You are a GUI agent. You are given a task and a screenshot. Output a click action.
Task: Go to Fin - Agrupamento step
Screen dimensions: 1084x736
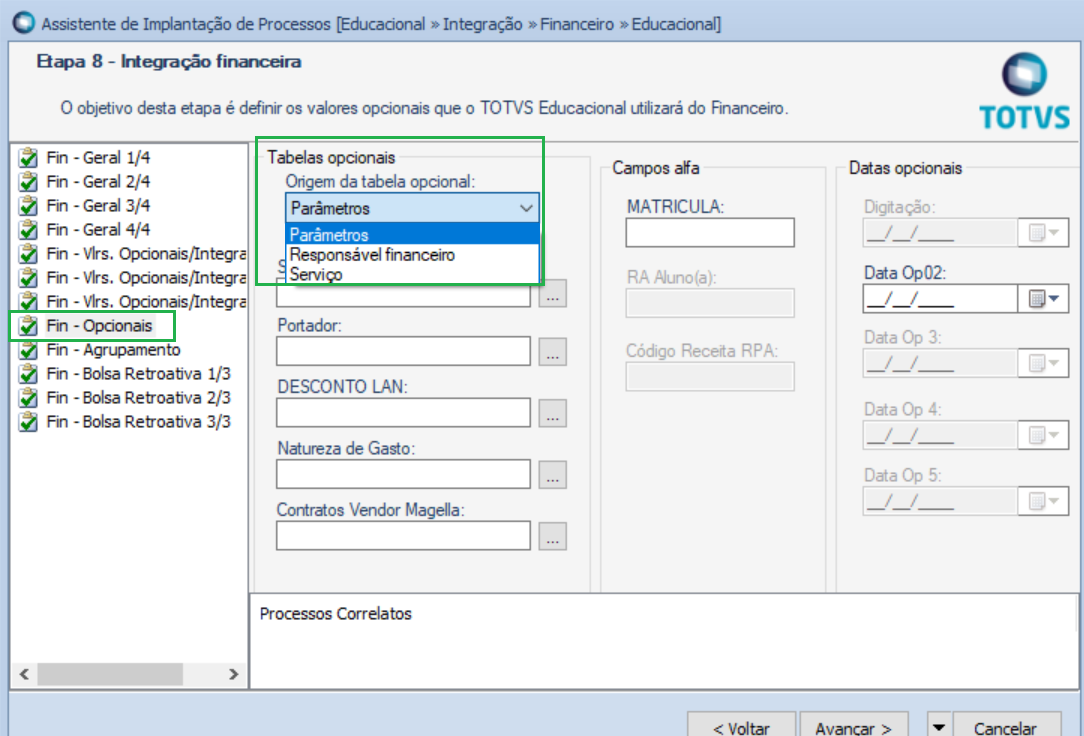pyautogui.click(x=113, y=350)
